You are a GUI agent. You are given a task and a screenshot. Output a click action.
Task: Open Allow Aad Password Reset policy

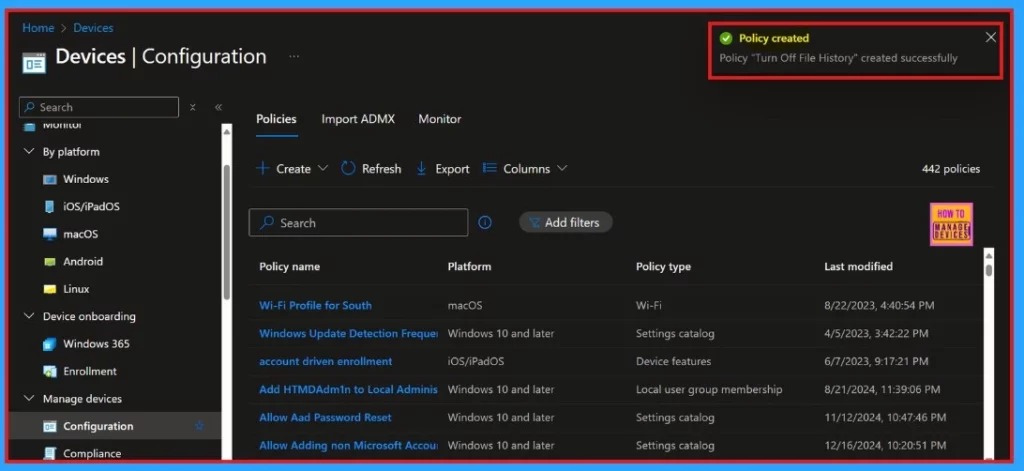325,417
